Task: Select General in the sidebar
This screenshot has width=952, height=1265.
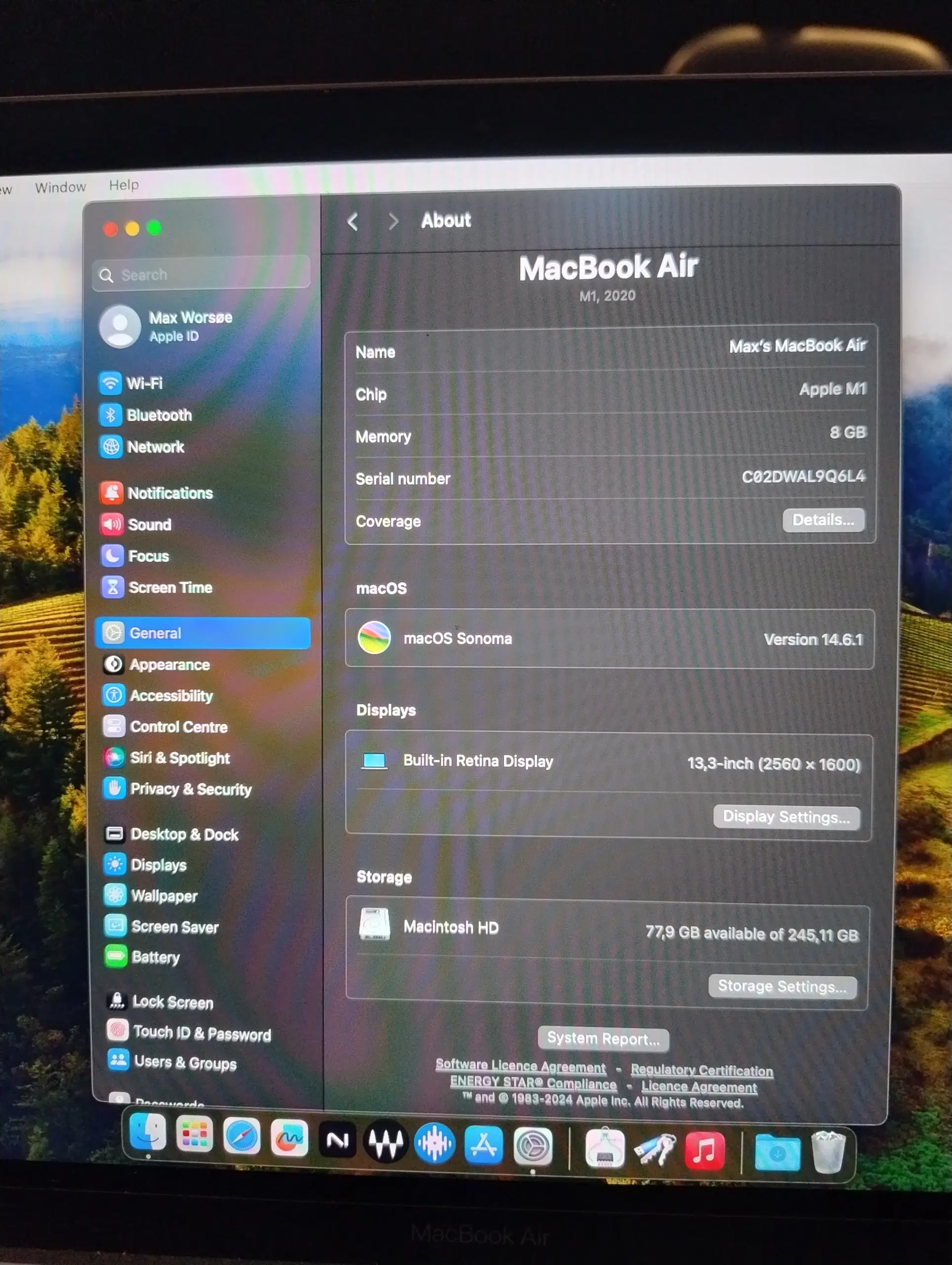Action: tap(203, 633)
